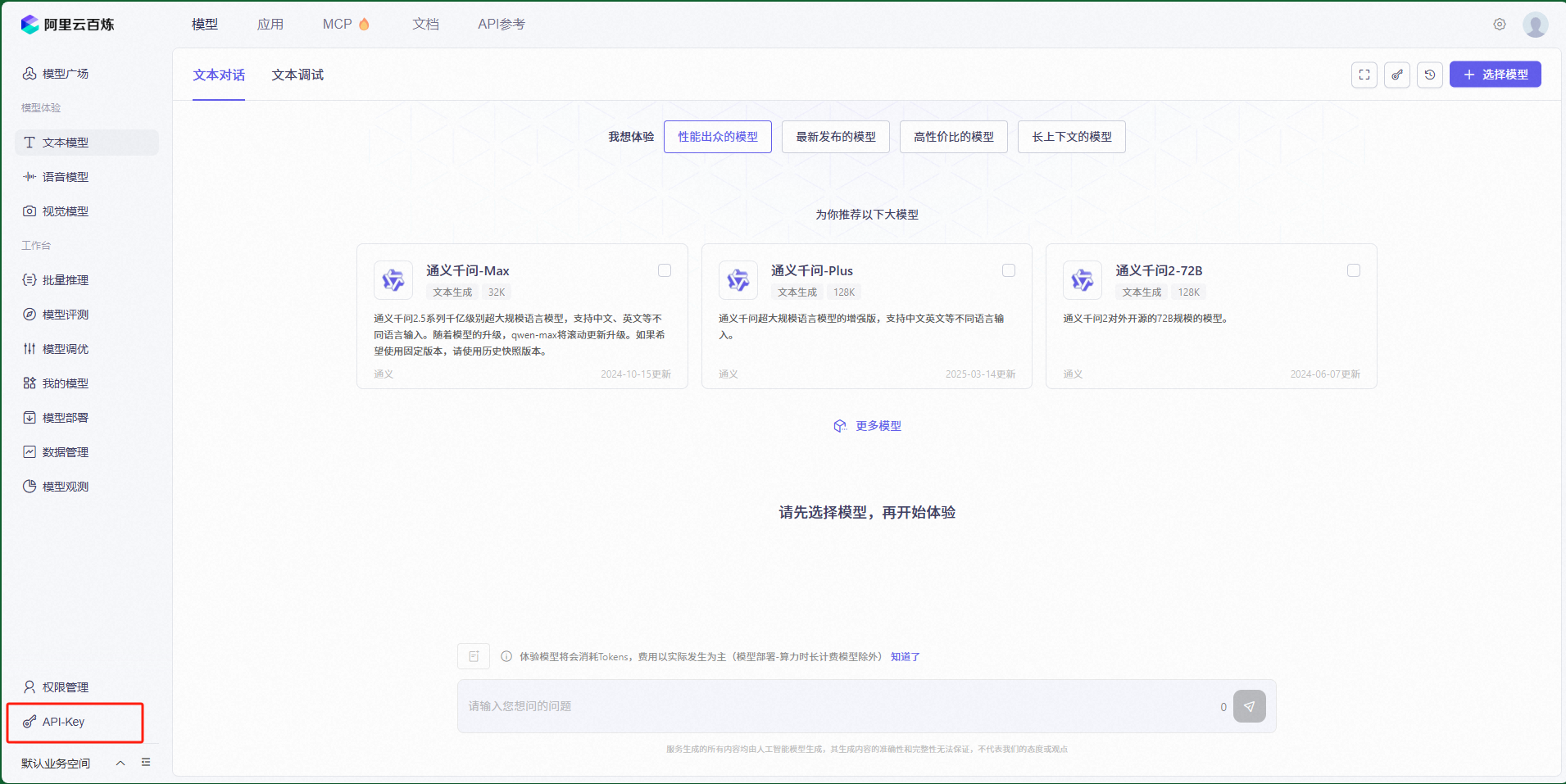Select the 高性价比的模型 filter

click(x=954, y=137)
